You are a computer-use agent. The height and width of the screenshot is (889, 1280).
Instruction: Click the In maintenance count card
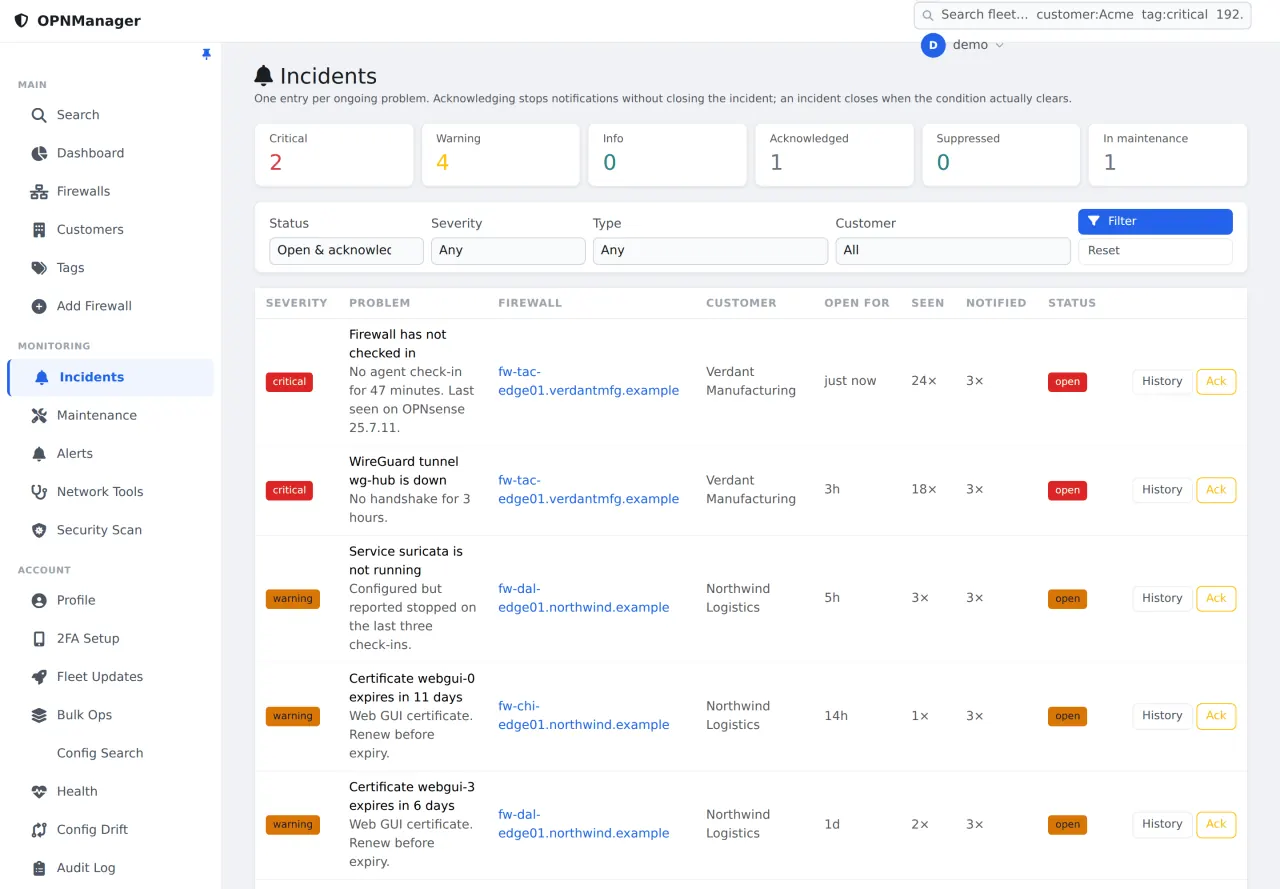coord(1168,155)
